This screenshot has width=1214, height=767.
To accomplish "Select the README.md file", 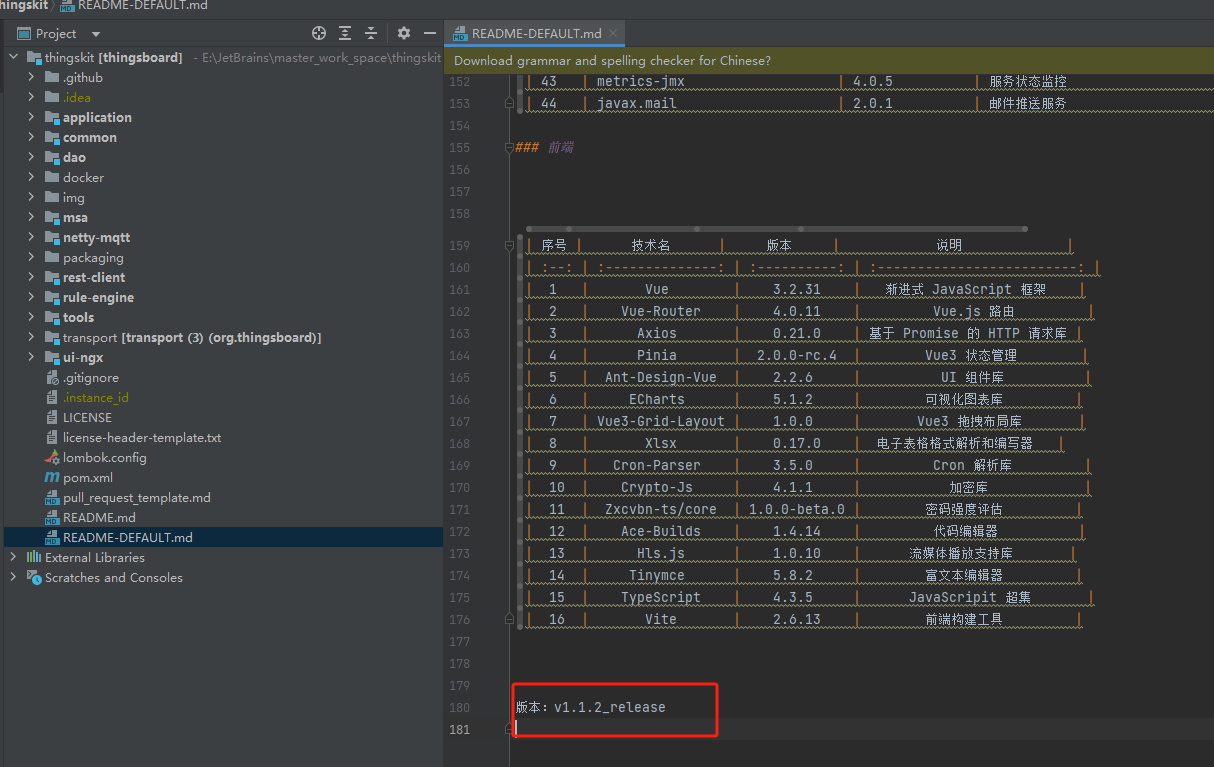I will (x=99, y=517).
